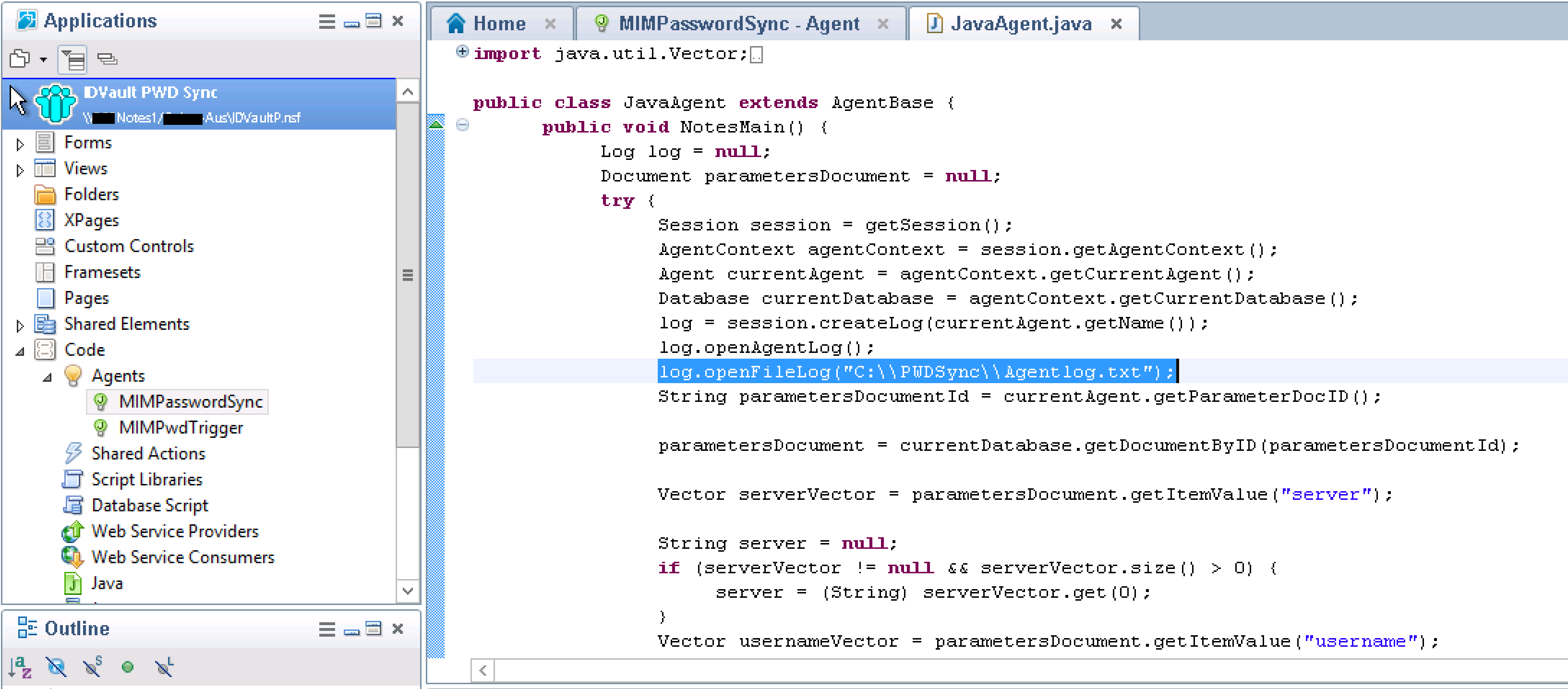Toggle hide non-public members (green dot)

127,667
